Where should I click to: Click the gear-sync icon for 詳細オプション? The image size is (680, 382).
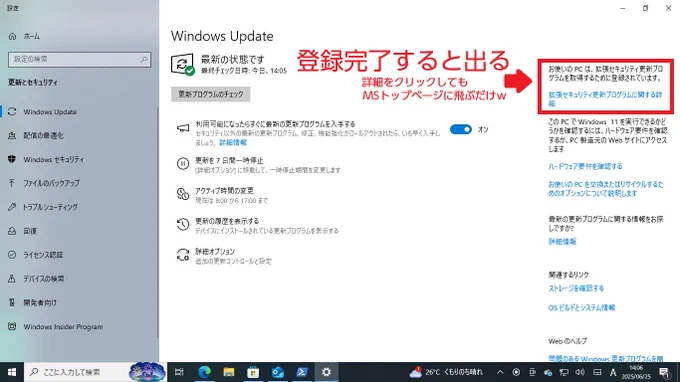(183, 255)
